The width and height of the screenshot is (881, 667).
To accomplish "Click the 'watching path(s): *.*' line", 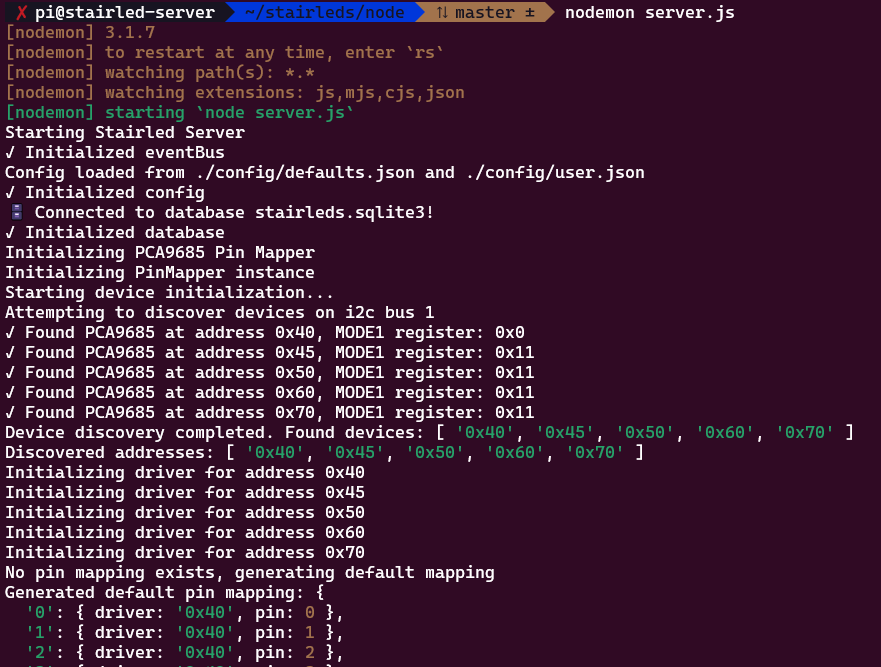I will 160,72.
